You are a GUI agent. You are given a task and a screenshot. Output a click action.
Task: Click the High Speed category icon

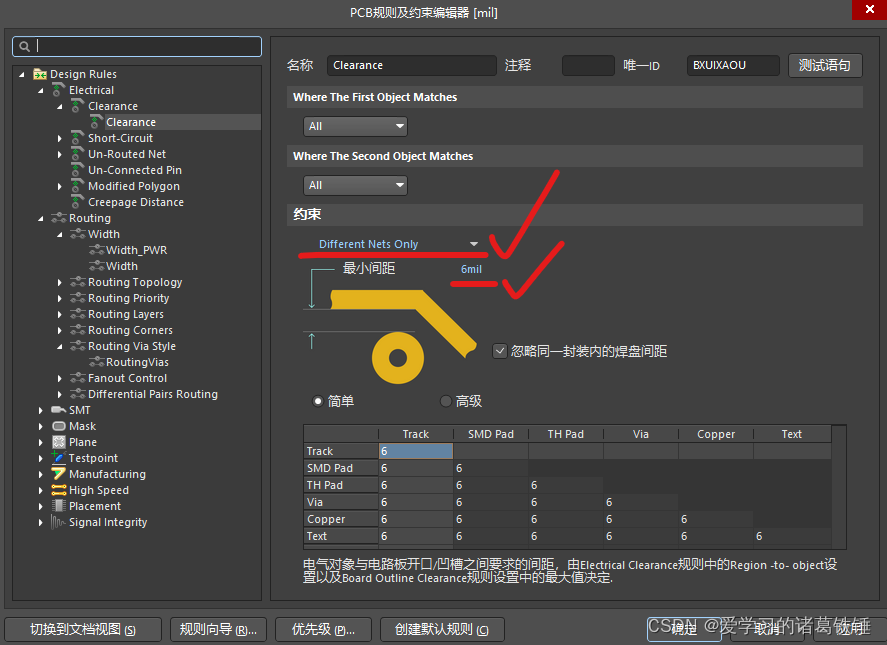coord(59,490)
